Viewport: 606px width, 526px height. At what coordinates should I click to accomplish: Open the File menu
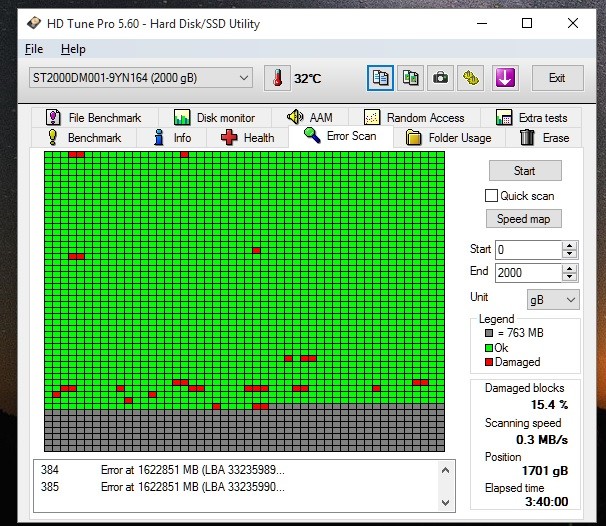point(34,49)
